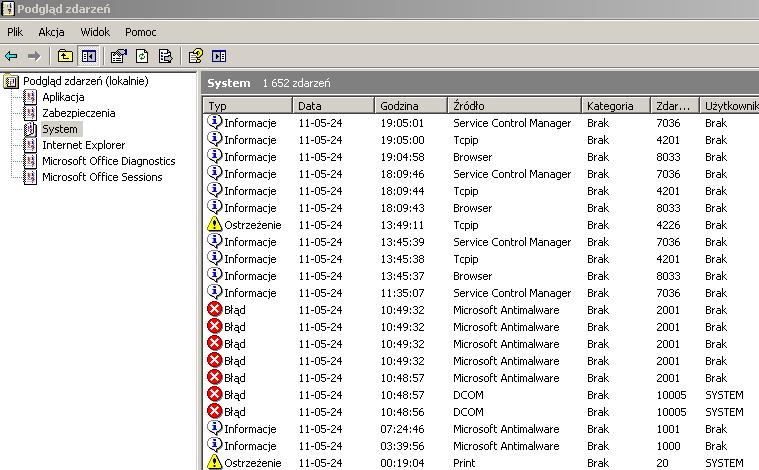Select the Internet Explorer log

(83, 145)
